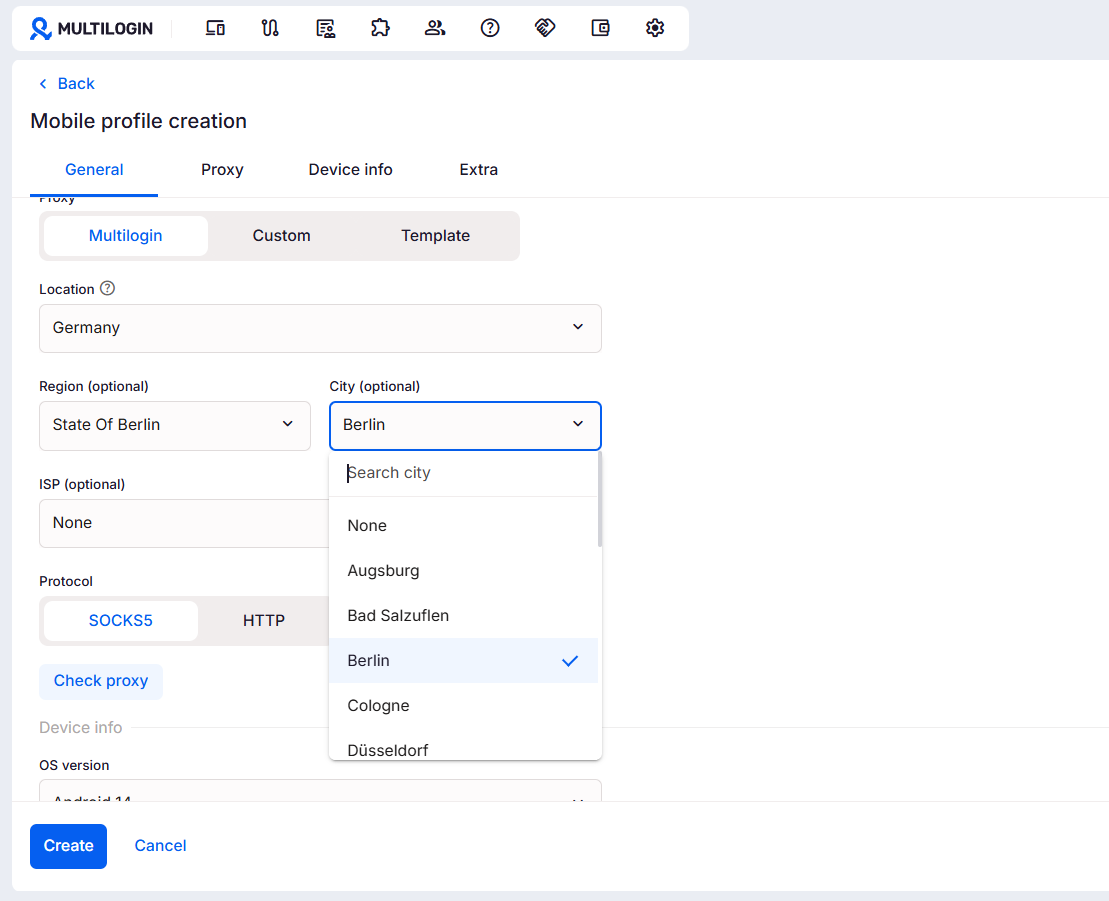Viewport: 1109px width, 901px height.
Task: Open the Region dropdown State Of Berlin
Action: (x=175, y=425)
